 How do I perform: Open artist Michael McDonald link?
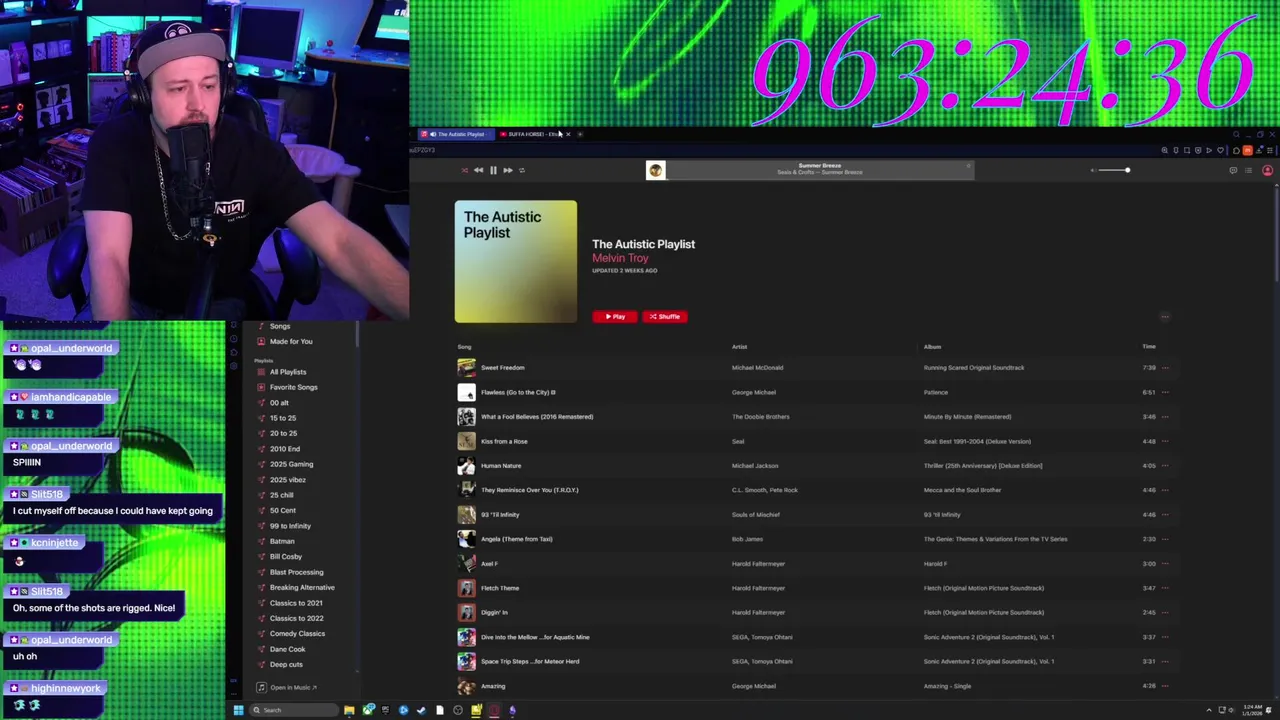[757, 368]
